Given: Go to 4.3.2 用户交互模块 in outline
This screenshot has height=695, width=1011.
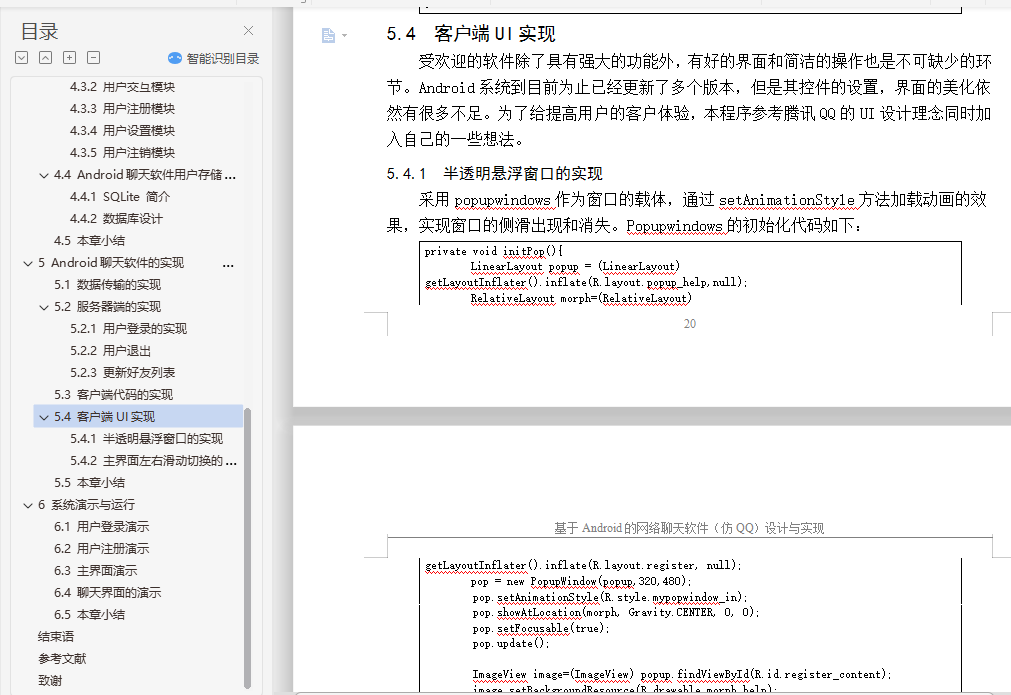Looking at the screenshot, I should point(123,86).
